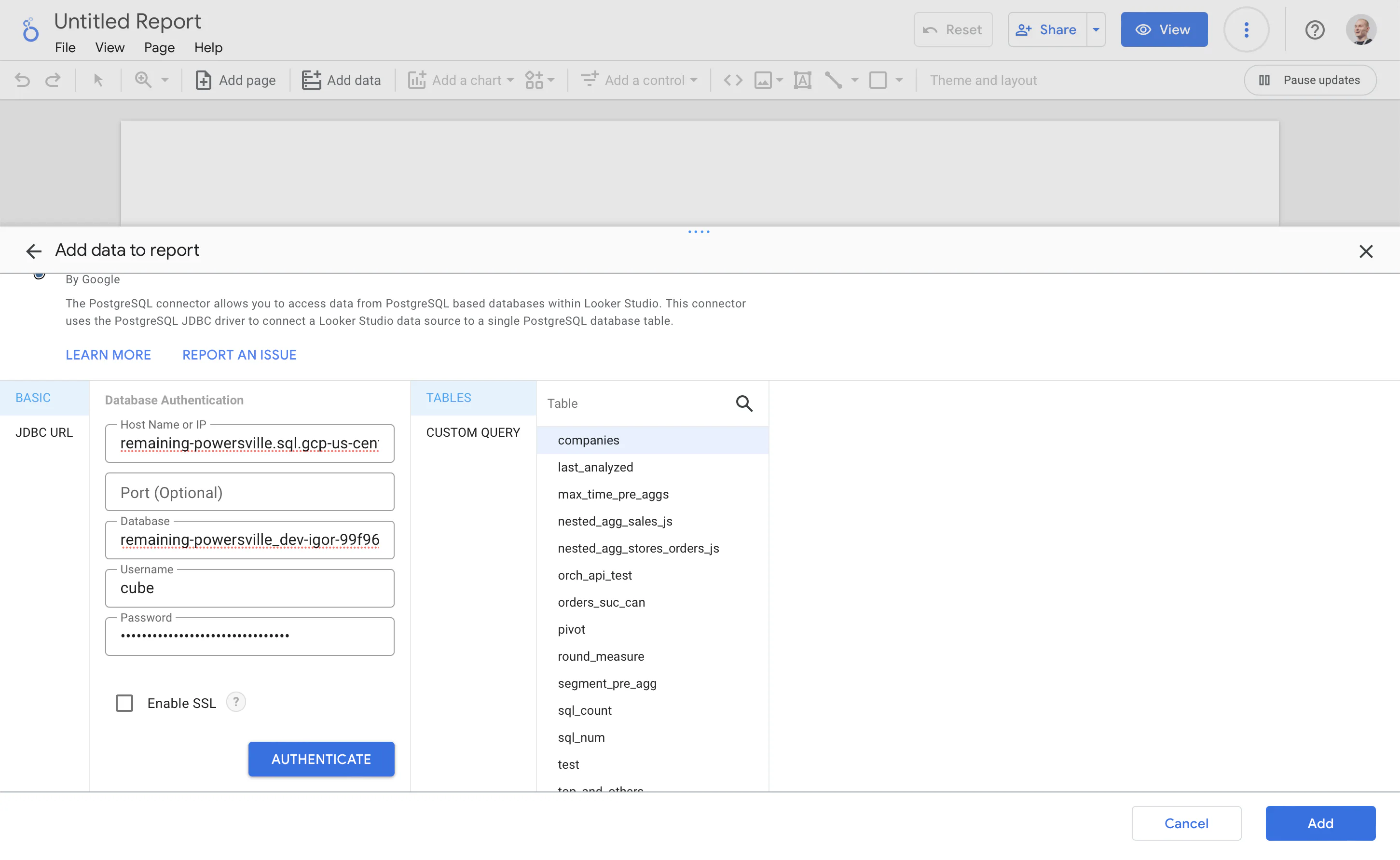The width and height of the screenshot is (1400, 860).
Task: Switch to the JDBC URL tab
Action: (x=44, y=432)
